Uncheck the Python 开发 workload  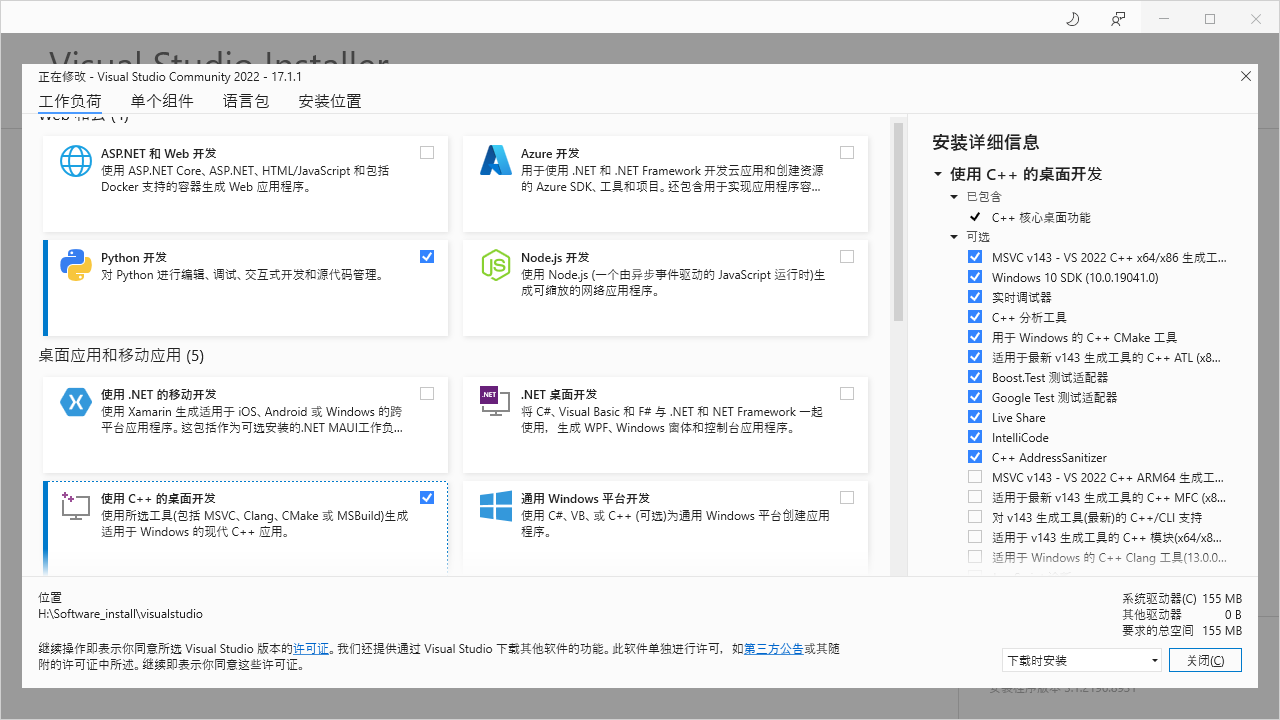(427, 256)
